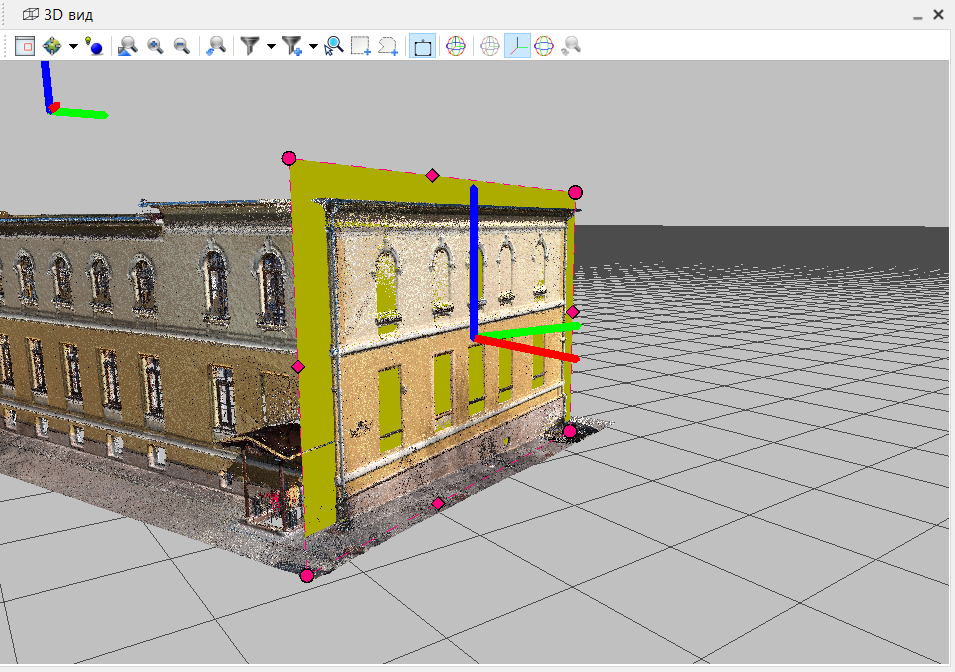This screenshot has height=672, width=955.
Task: Toggle the highlighted rectangle frame mode
Action: pos(421,45)
